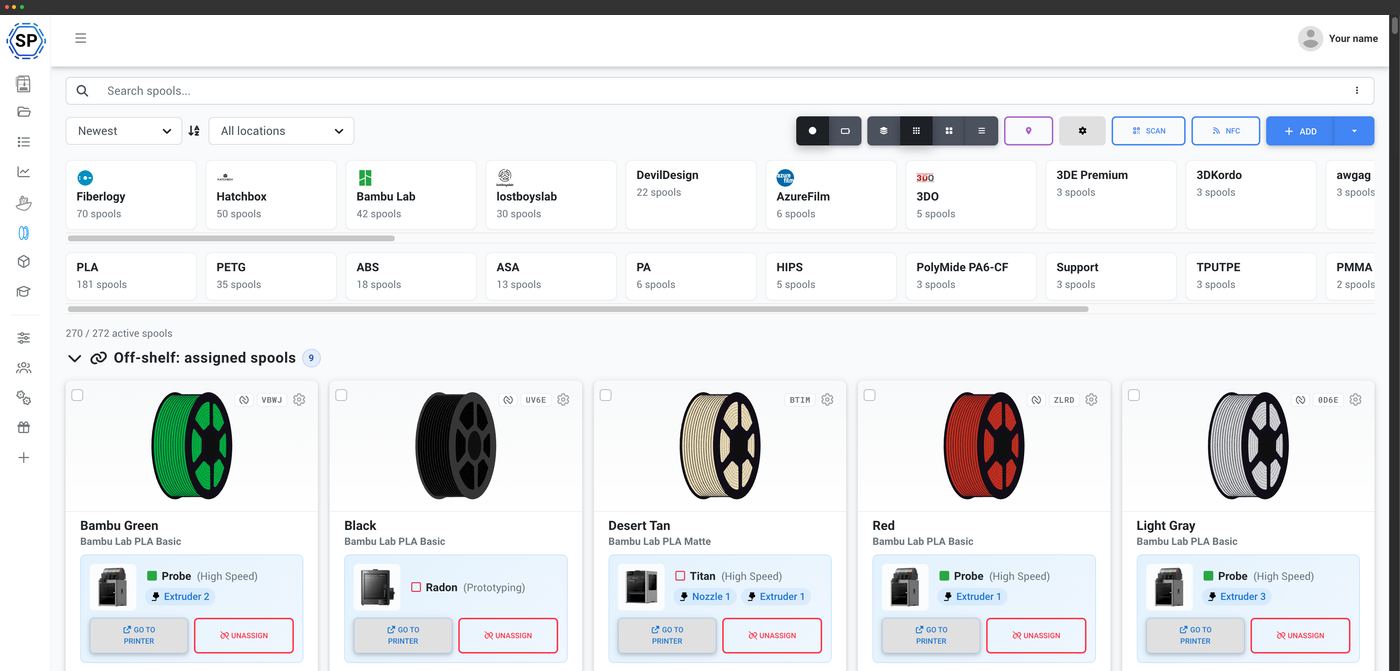
Task: Open the filament spools icon in sidebar
Action: tap(24, 232)
